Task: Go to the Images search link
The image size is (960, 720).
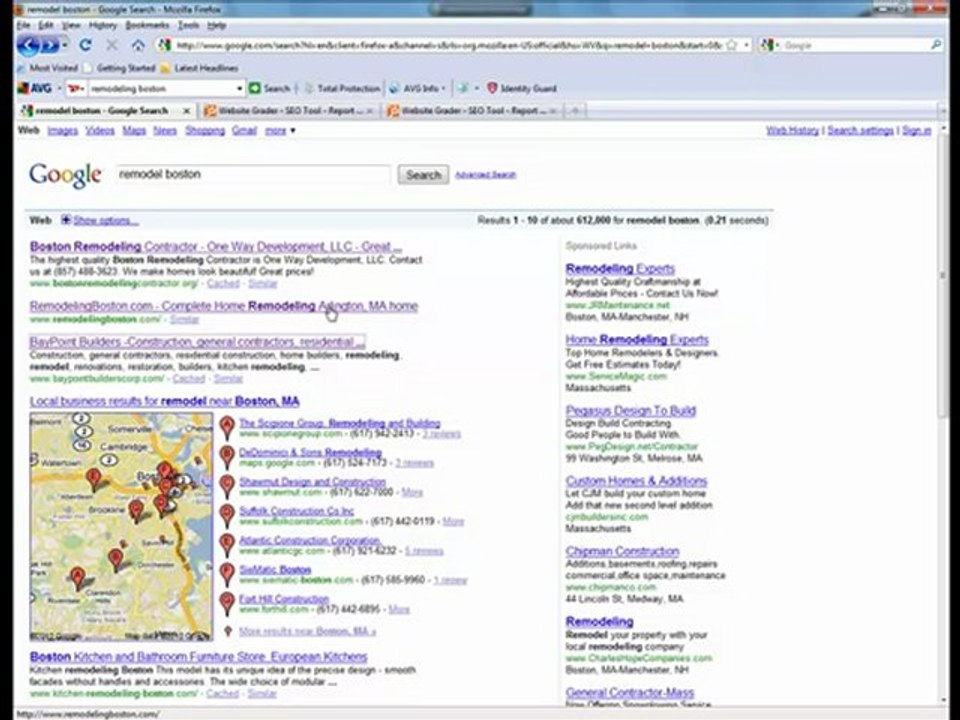Action: click(62, 130)
